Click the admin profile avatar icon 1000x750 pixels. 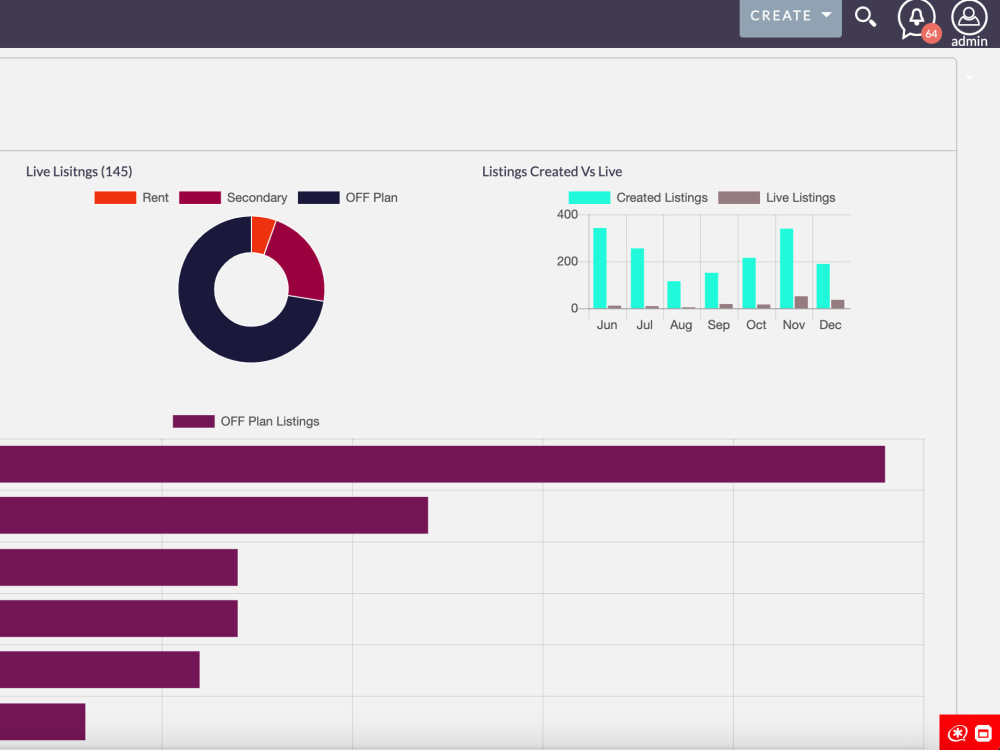pyautogui.click(x=968, y=17)
